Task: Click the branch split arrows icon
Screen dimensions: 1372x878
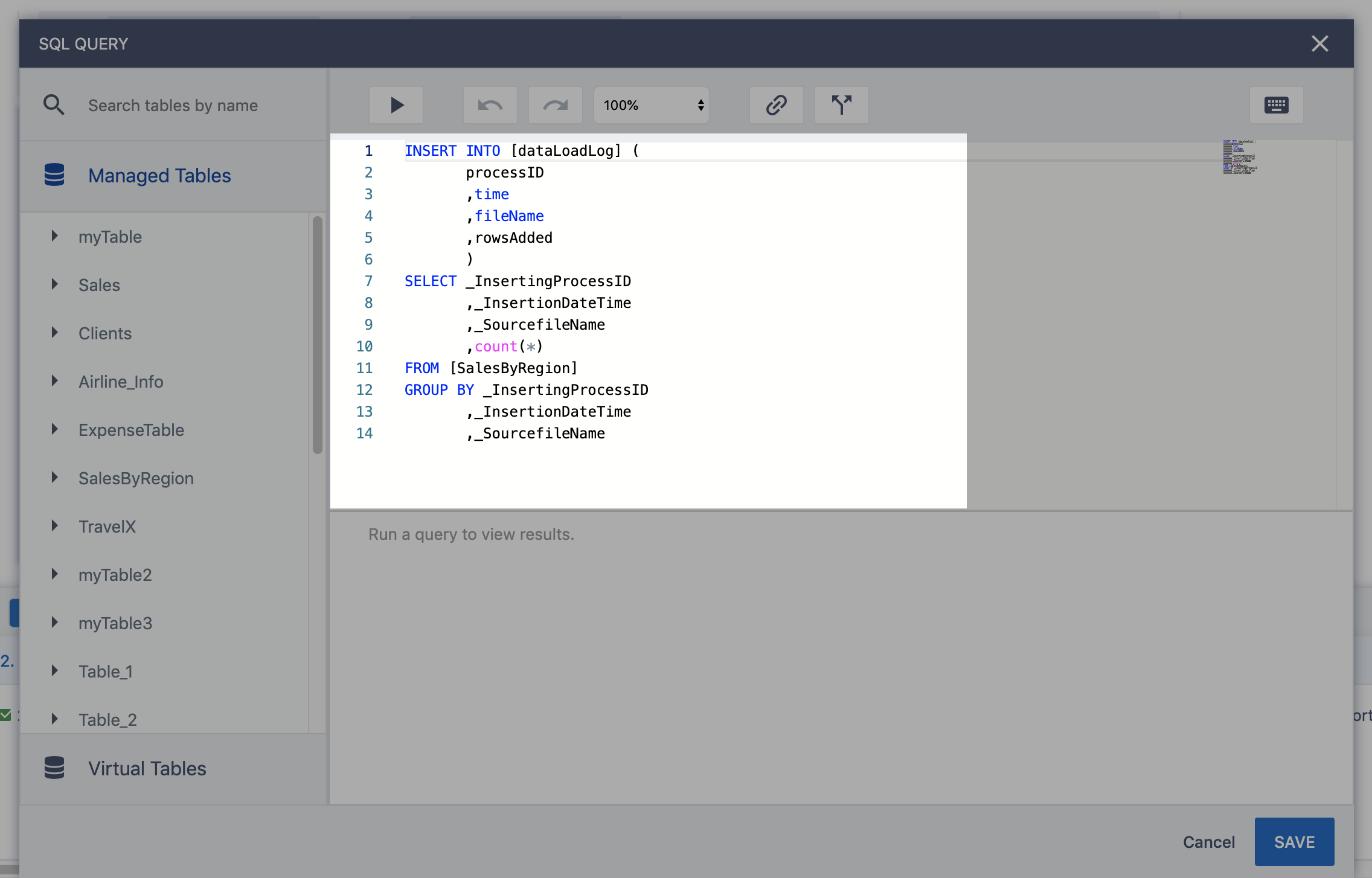Action: click(841, 105)
